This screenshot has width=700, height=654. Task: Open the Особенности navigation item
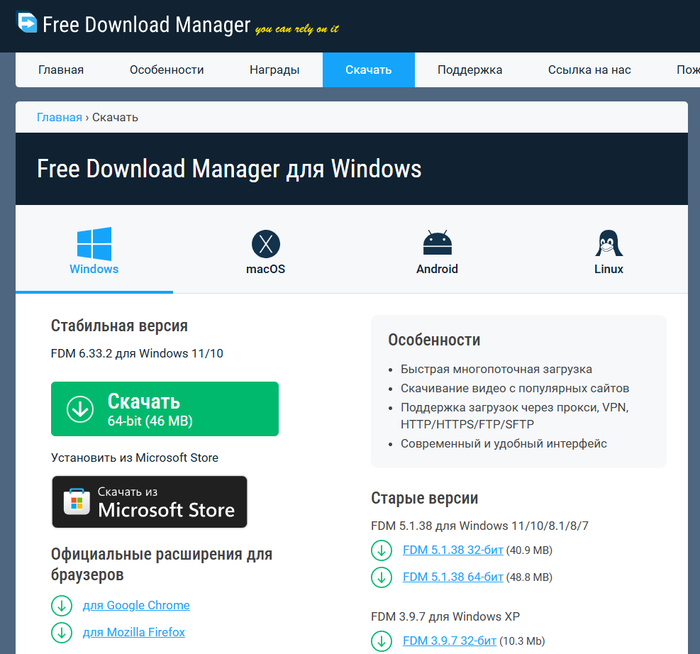pyautogui.click(x=167, y=70)
